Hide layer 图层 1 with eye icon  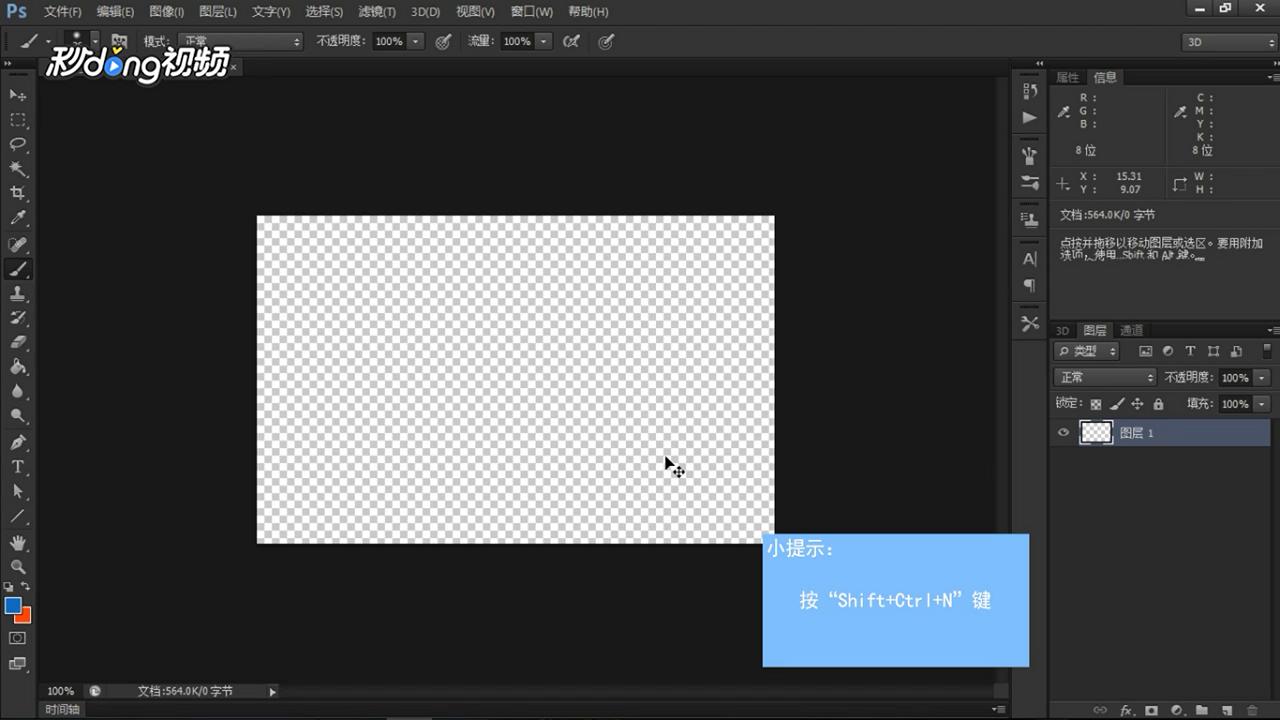point(1063,433)
